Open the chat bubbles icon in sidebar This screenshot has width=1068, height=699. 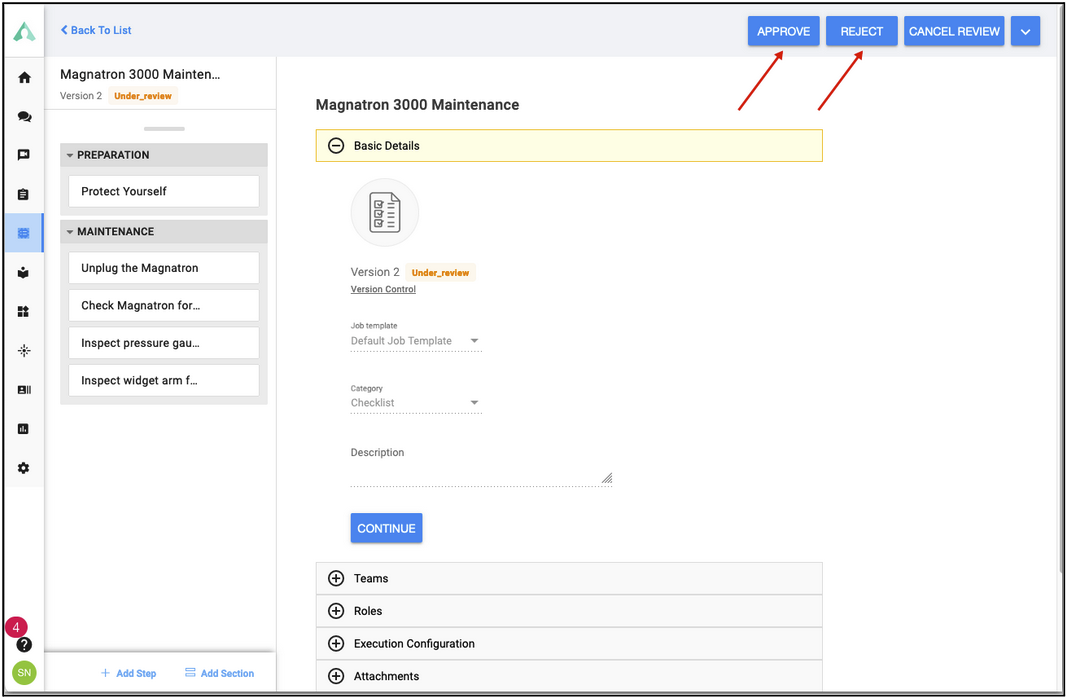pyautogui.click(x=25, y=116)
